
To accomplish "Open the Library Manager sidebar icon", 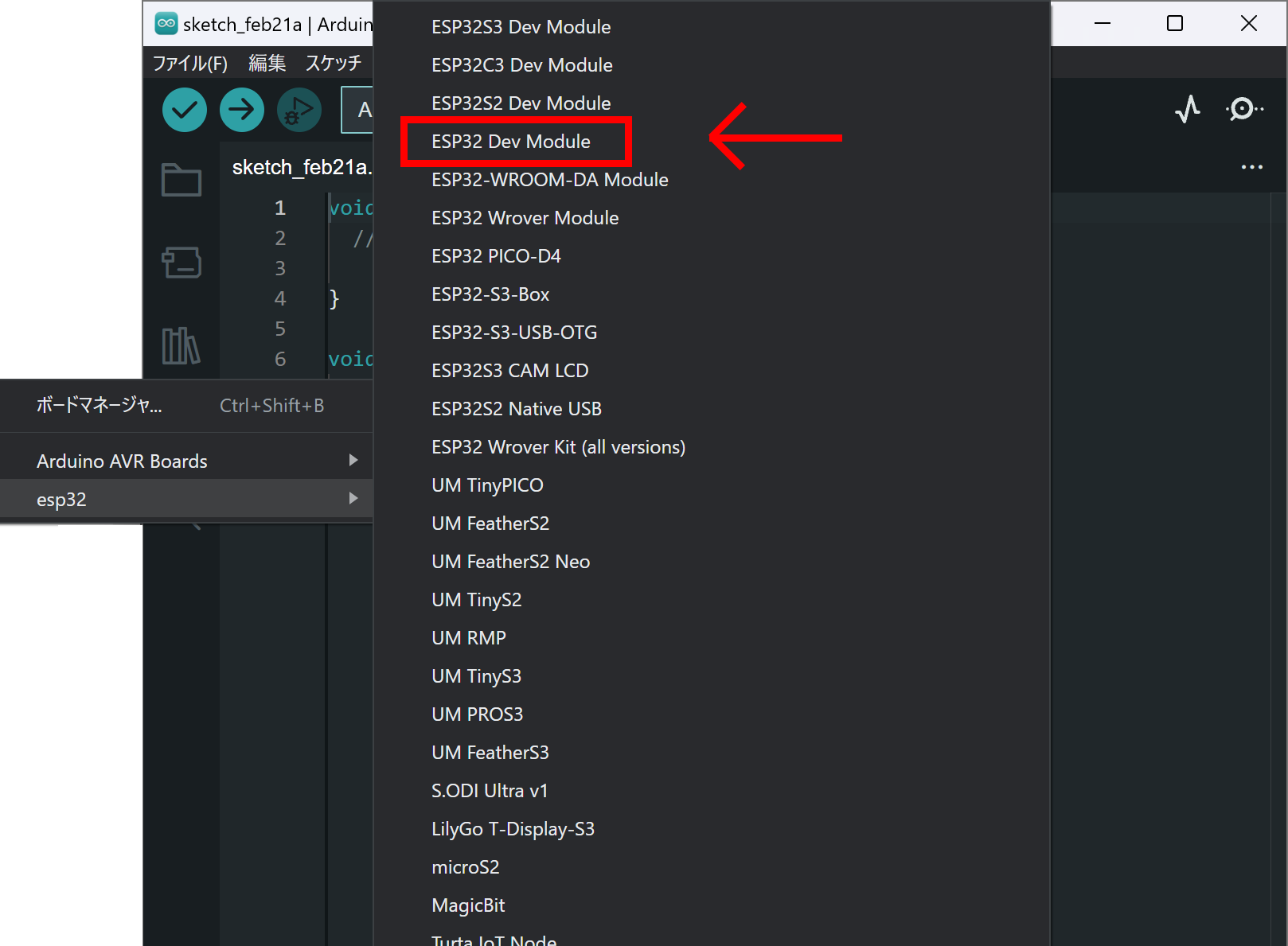I will coord(181,345).
